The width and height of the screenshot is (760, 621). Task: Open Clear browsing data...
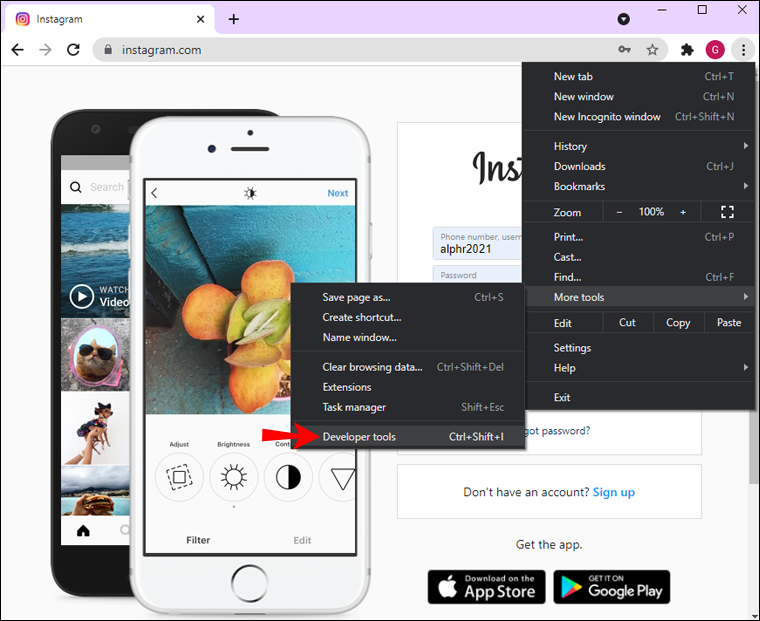[408, 367]
